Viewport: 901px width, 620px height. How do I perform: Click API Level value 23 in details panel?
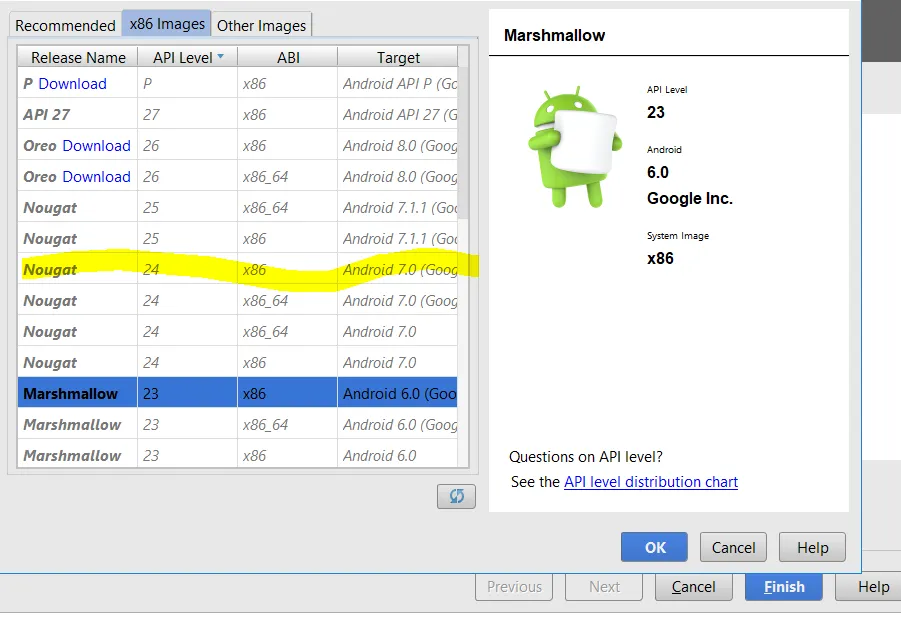[x=656, y=112]
